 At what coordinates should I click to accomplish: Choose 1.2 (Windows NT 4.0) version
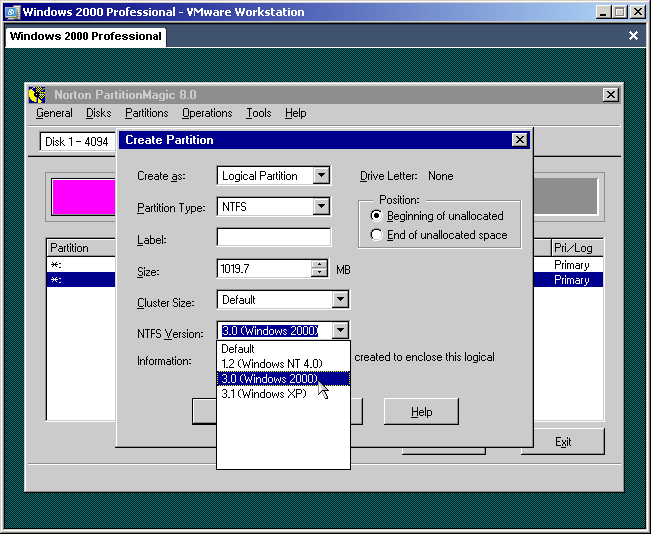click(x=283, y=364)
